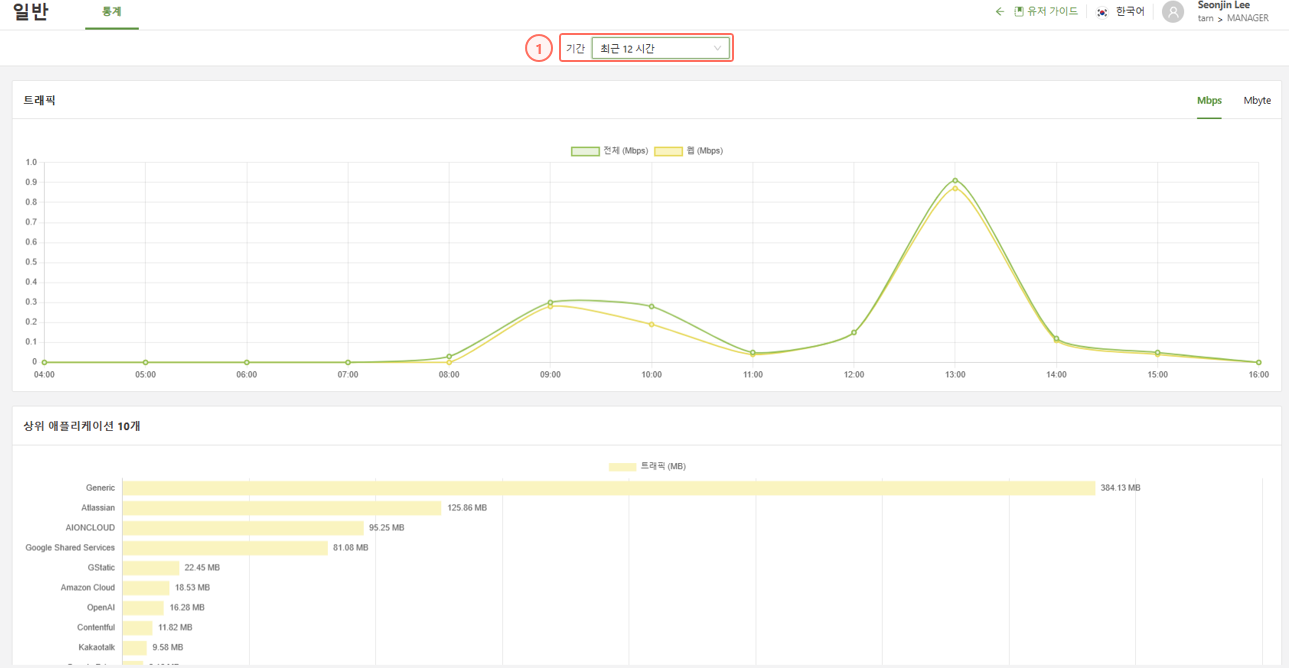Open the 유저 가이드 link
Image resolution: width=1289 pixels, height=668 pixels.
(1052, 12)
